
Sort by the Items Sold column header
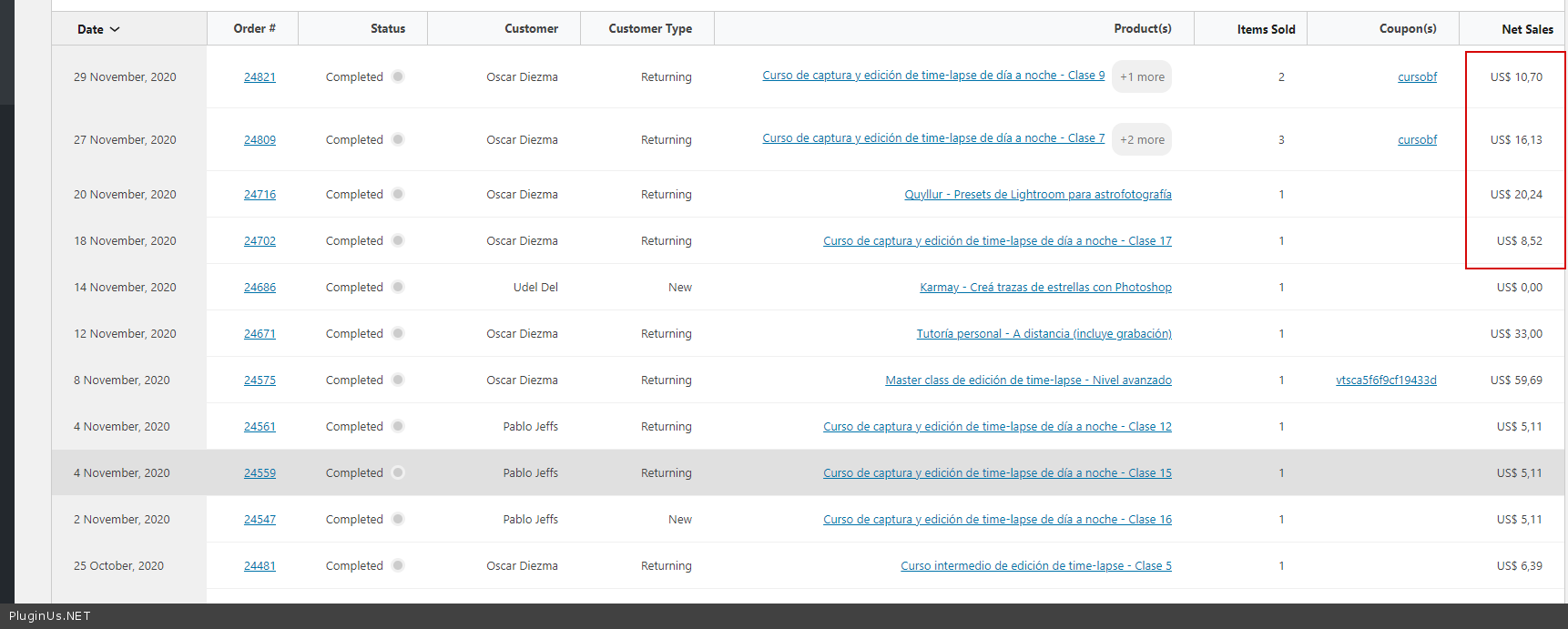click(1266, 29)
